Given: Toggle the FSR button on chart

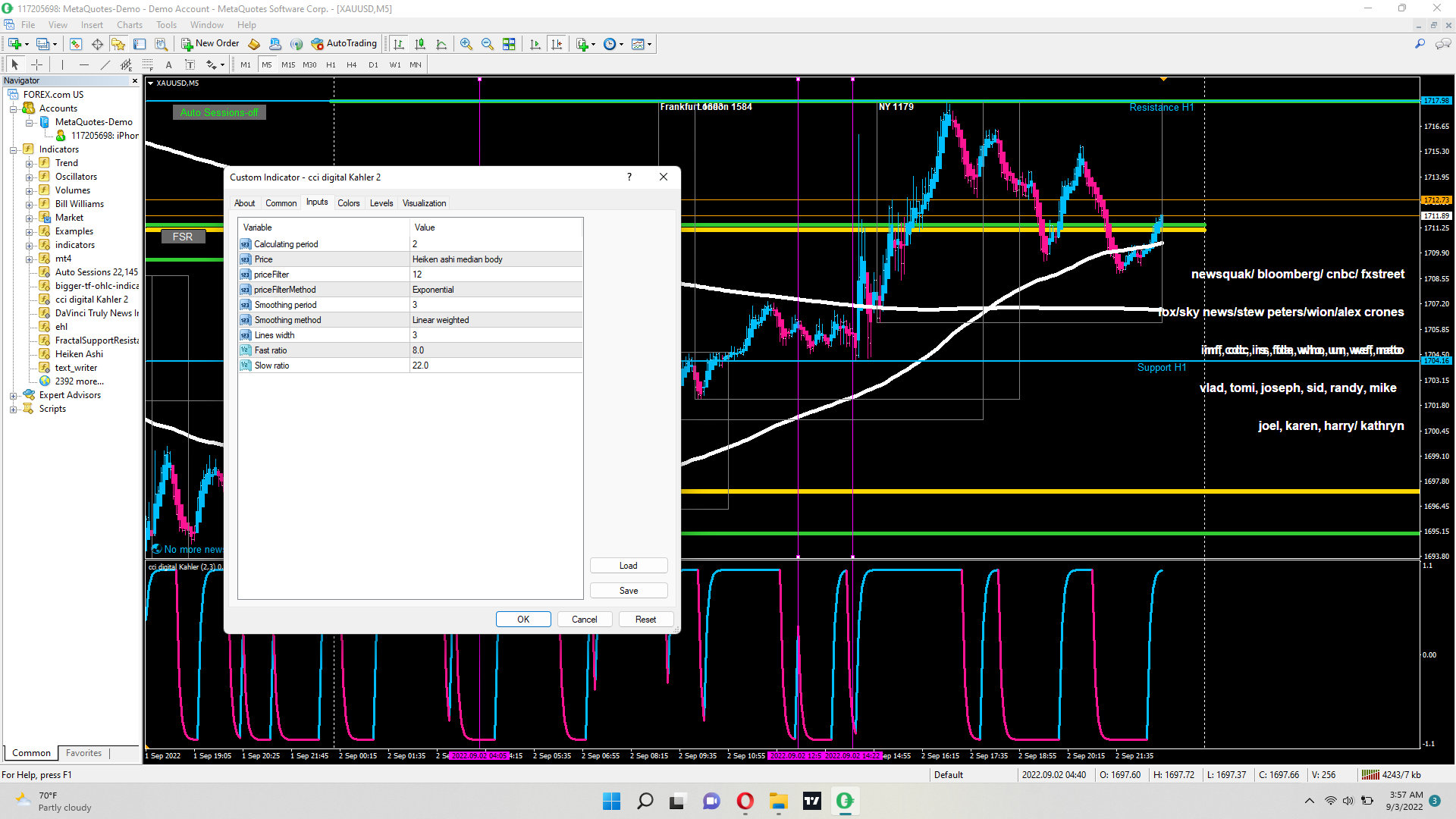Looking at the screenshot, I should click(x=183, y=237).
